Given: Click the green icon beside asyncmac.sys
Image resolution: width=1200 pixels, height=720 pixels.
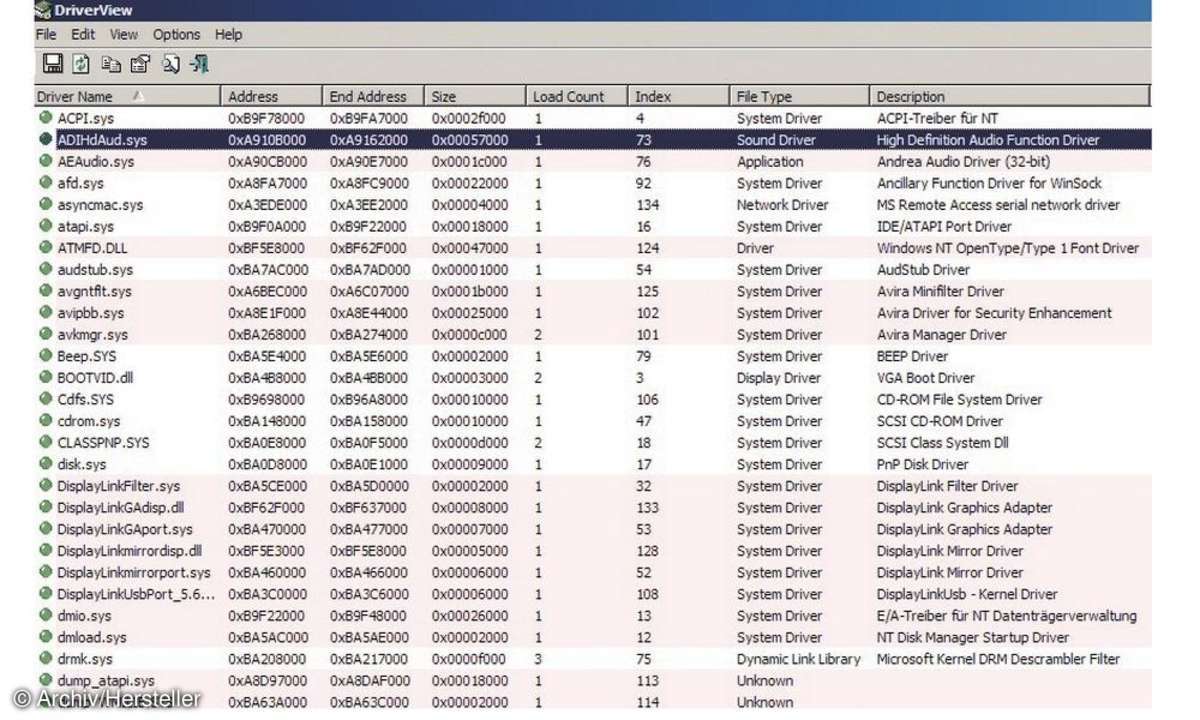Looking at the screenshot, I should pos(46,205).
